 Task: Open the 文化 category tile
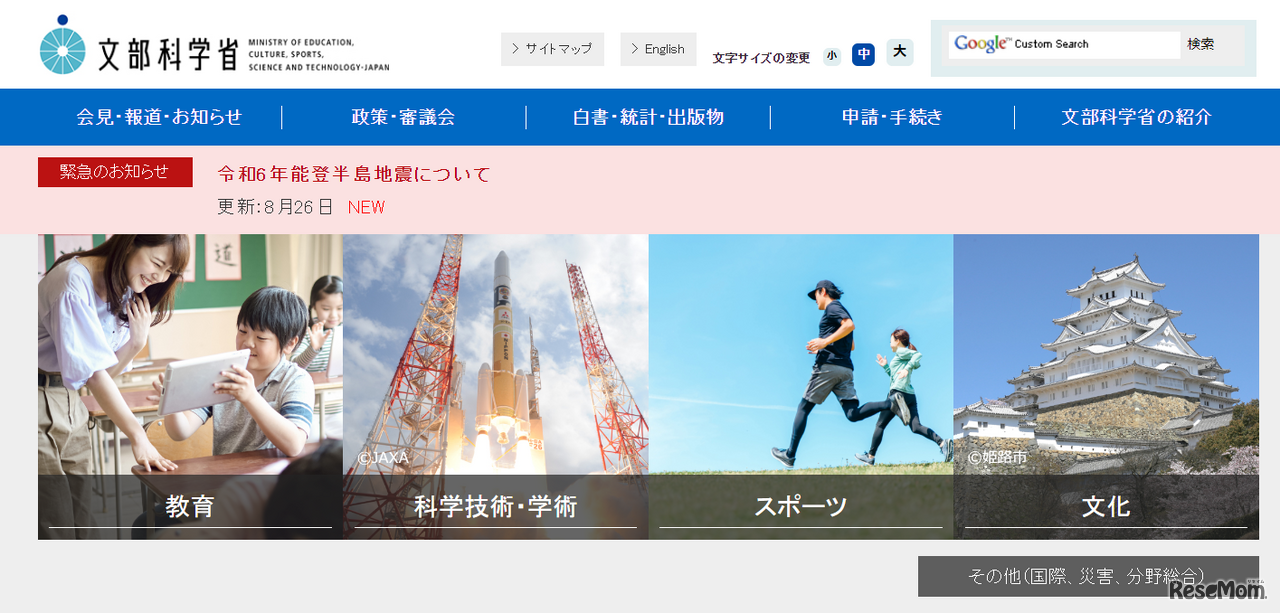[1106, 387]
